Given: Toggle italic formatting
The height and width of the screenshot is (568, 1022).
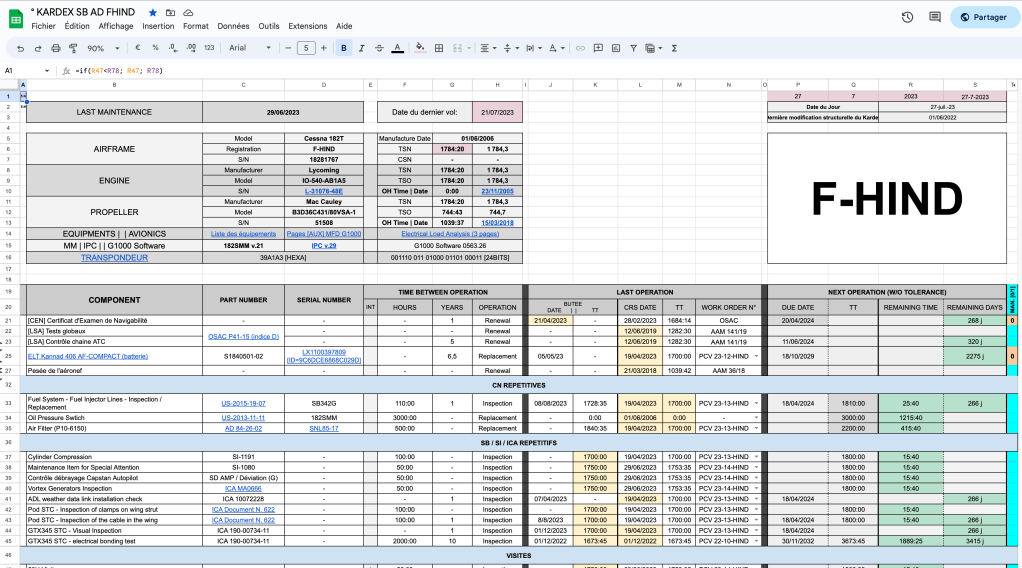Looking at the screenshot, I should point(361,47).
